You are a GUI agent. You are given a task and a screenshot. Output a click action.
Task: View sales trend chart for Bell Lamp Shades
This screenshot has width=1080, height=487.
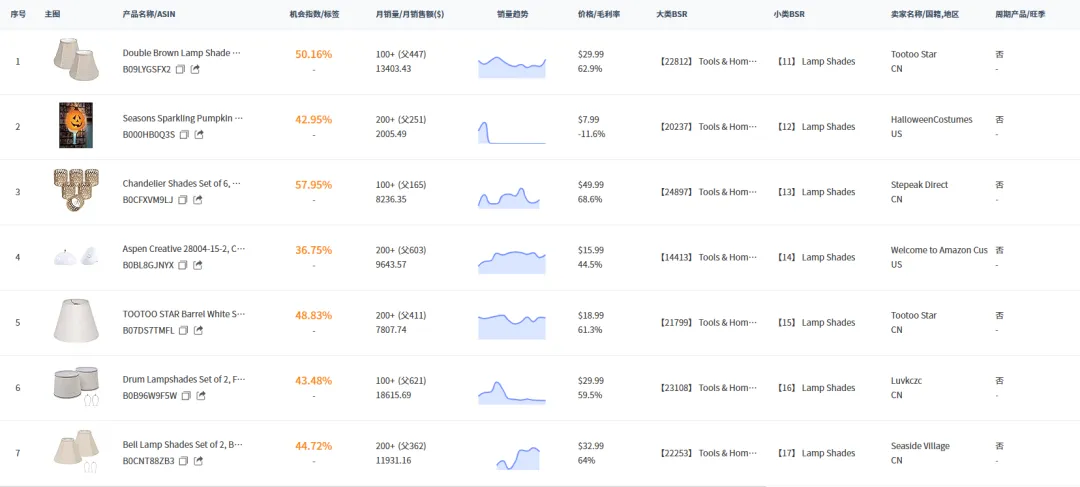coord(519,458)
